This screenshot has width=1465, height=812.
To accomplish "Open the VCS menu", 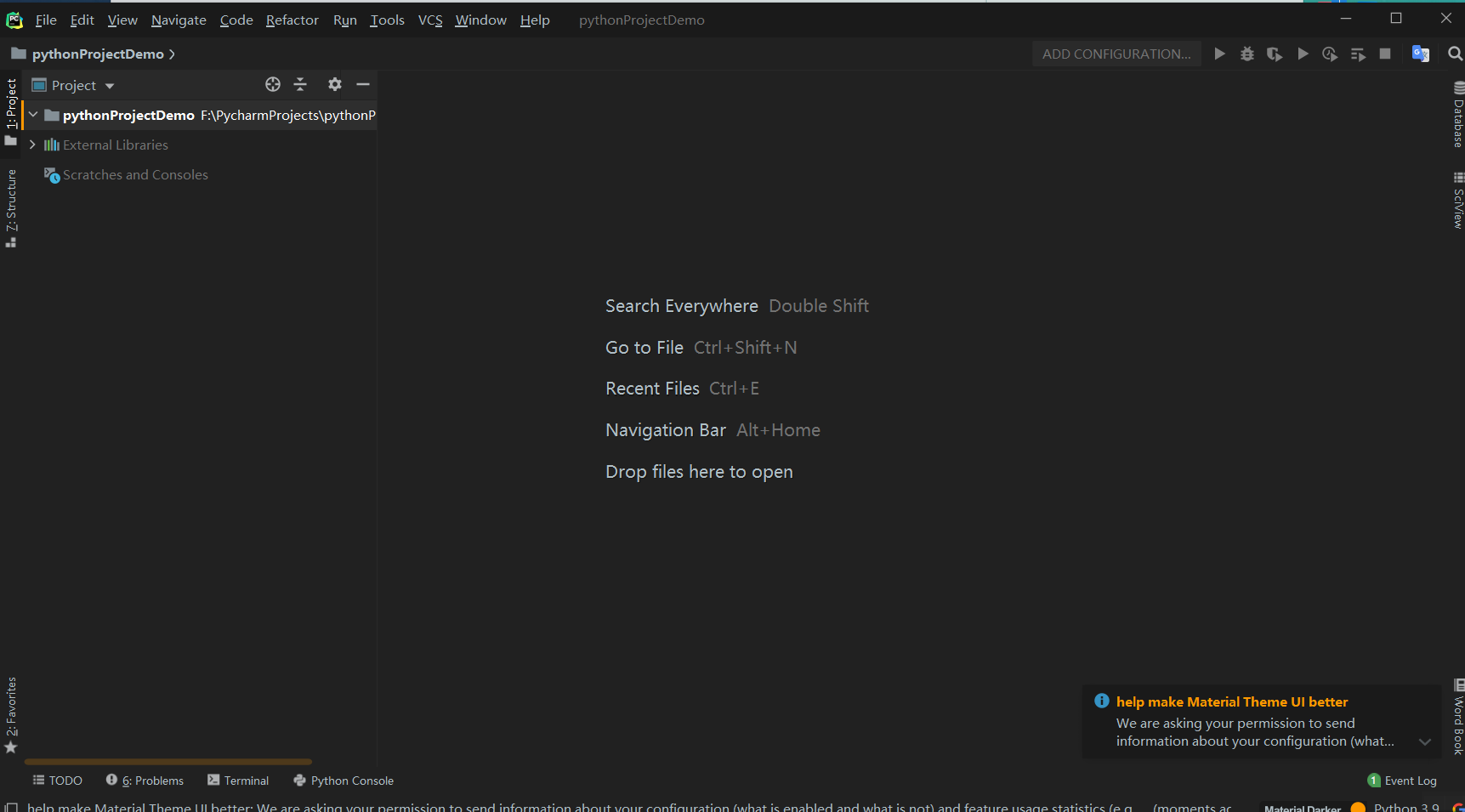I will coord(430,20).
